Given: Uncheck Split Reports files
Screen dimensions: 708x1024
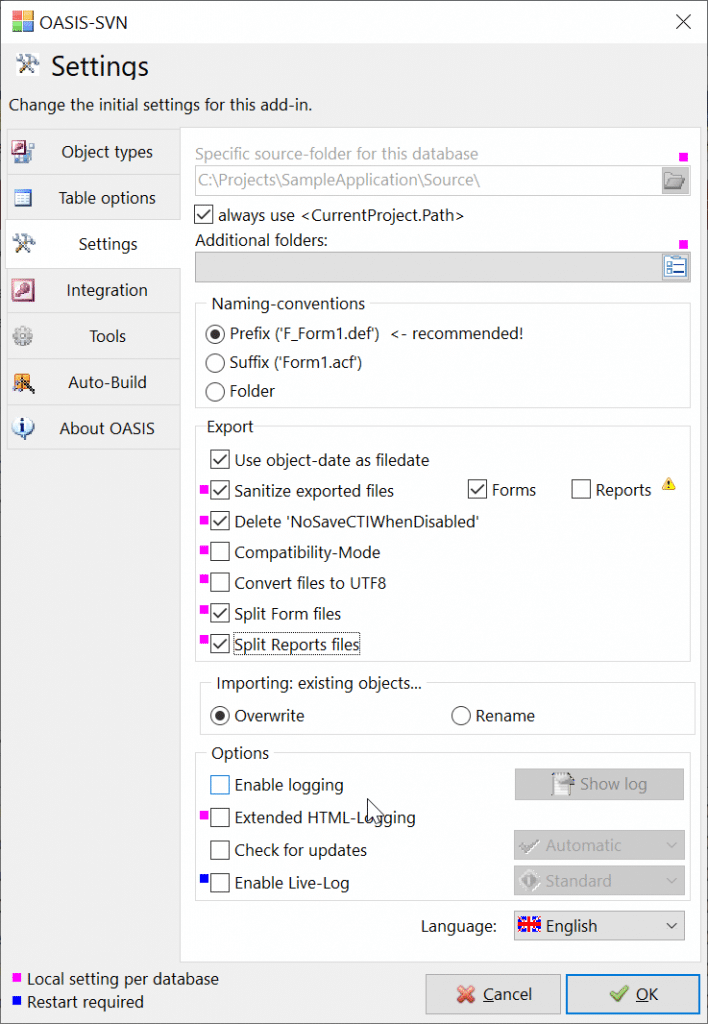Looking at the screenshot, I should point(219,645).
